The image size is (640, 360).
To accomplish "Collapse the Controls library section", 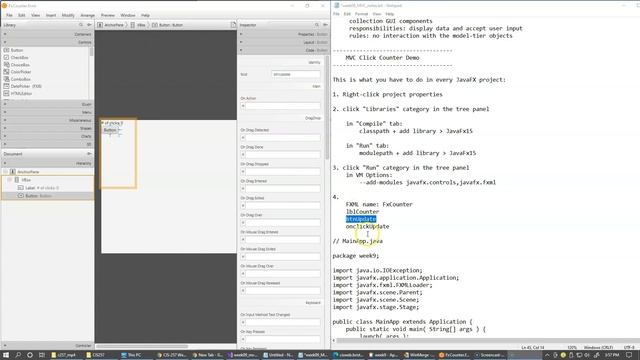I will pyautogui.click(x=47, y=42).
